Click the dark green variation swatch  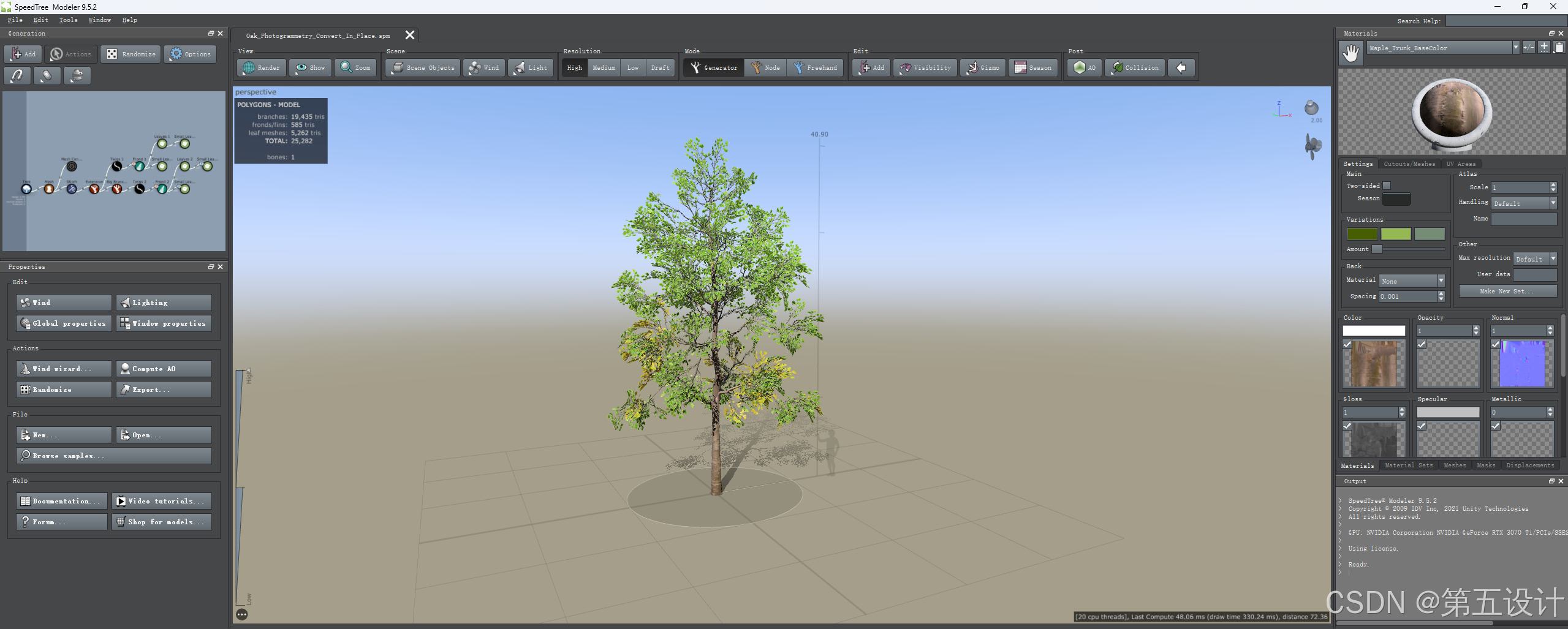coord(1362,234)
